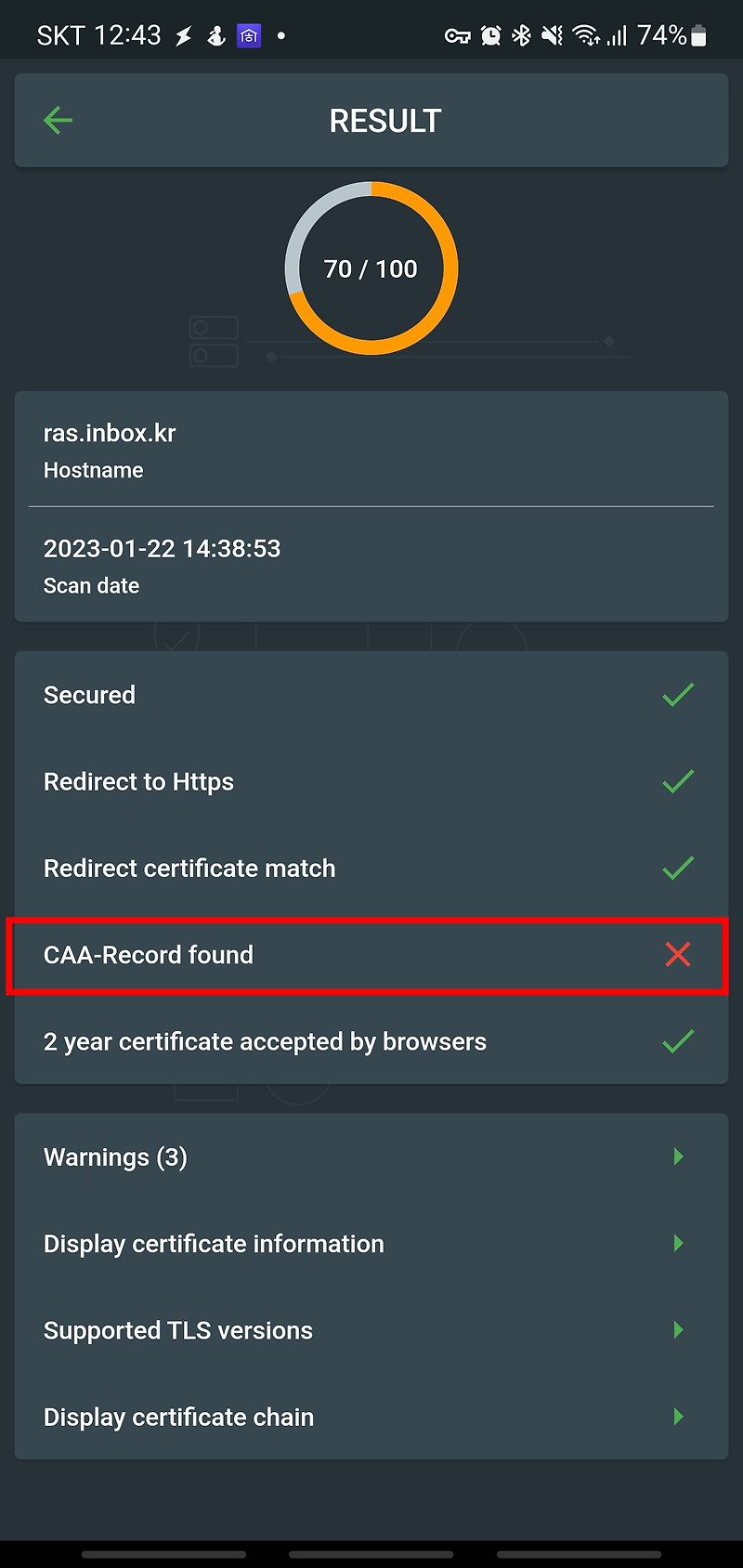743x1568 pixels.
Task: Expand Display certificate chain
Action: click(x=371, y=1417)
